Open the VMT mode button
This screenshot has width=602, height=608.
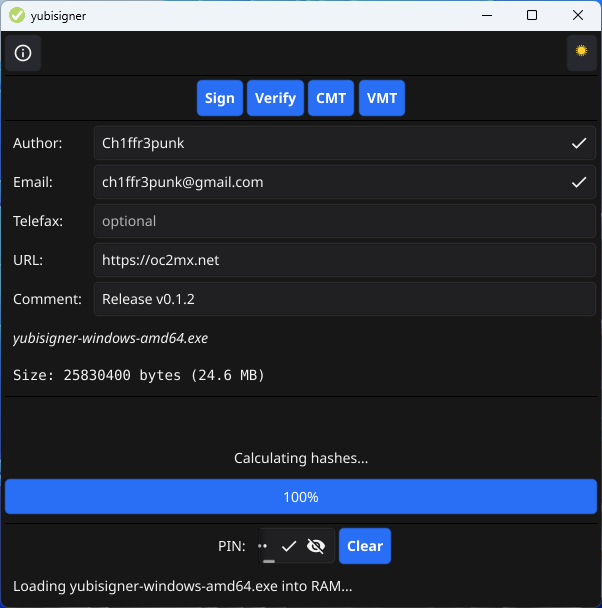pyautogui.click(x=382, y=98)
